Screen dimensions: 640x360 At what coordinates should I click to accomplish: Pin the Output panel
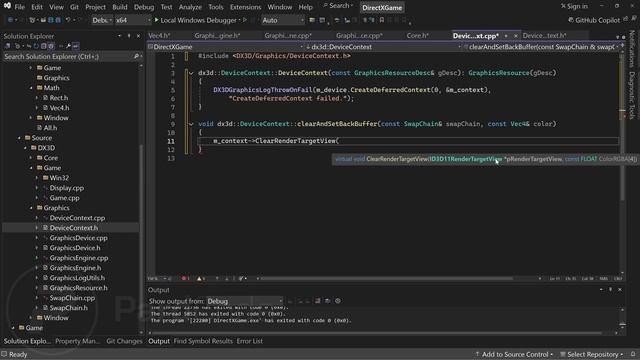click(x=610, y=289)
